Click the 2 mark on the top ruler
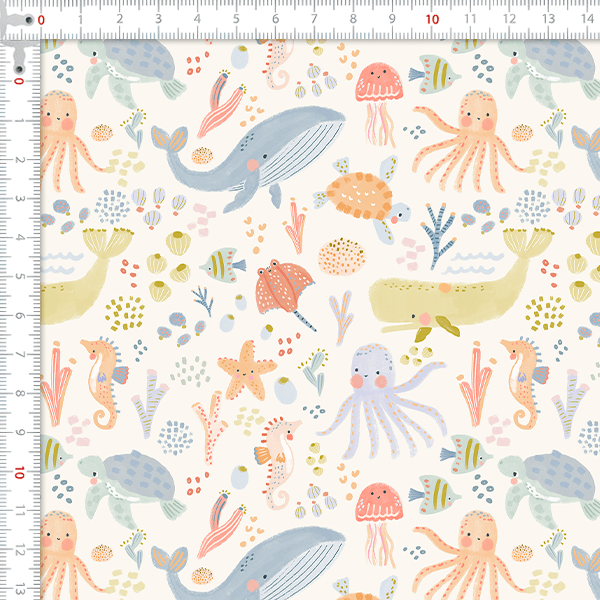600x600 pixels. coord(119,19)
